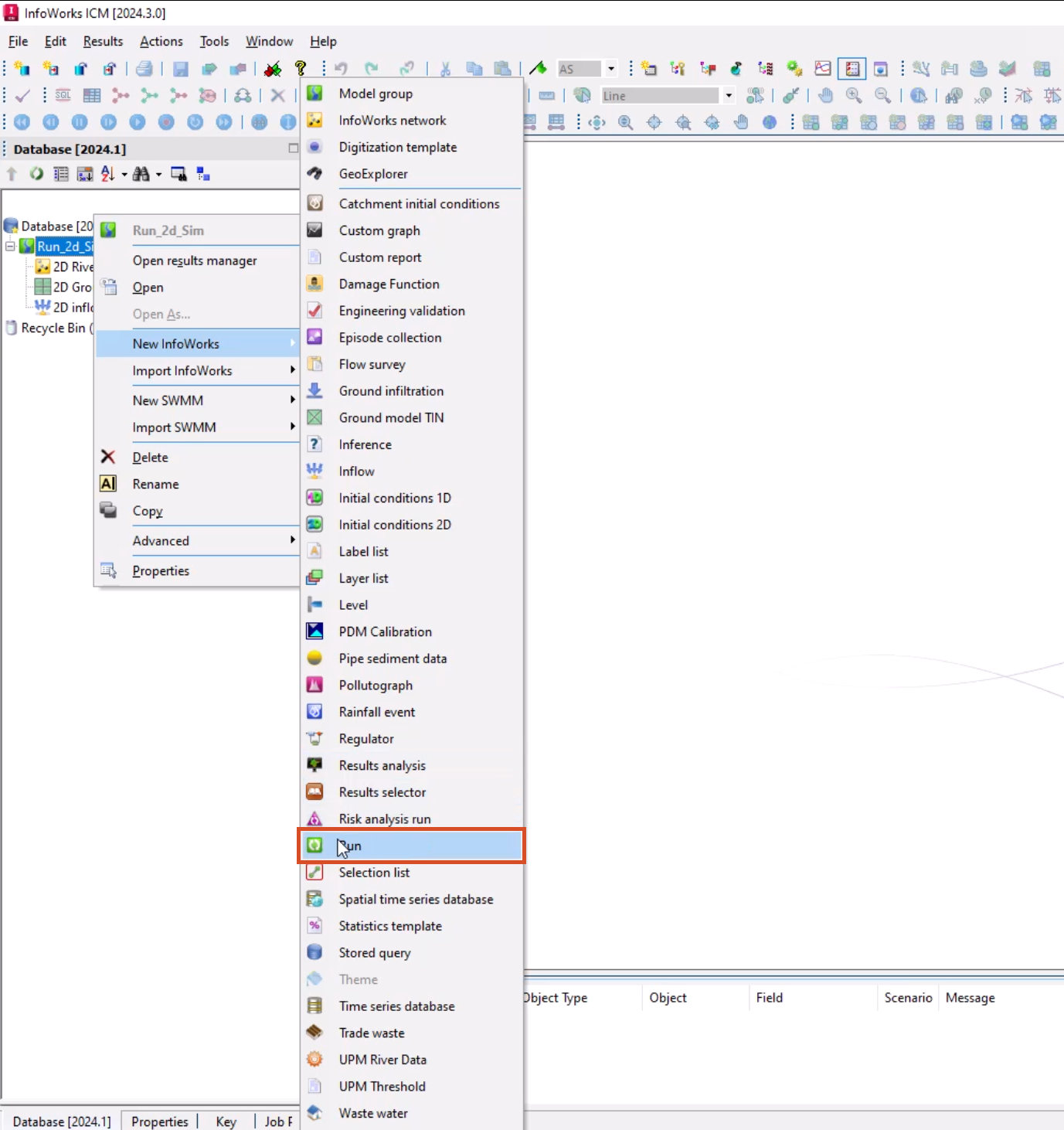The image size is (1064, 1130).
Task: Choose Run from the New InfoWorks submenu
Action: (411, 846)
